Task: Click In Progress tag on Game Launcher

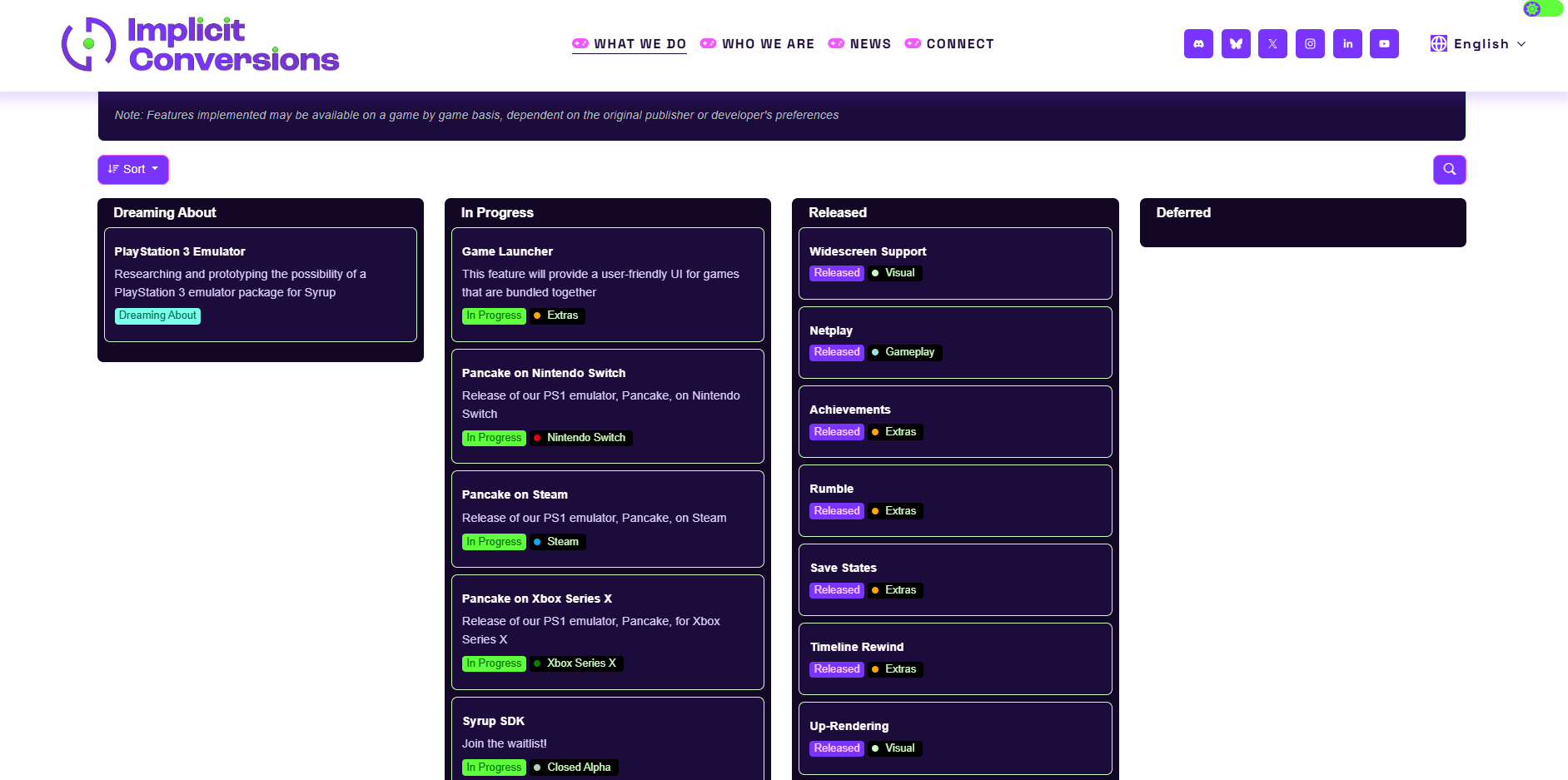Action: tap(494, 315)
